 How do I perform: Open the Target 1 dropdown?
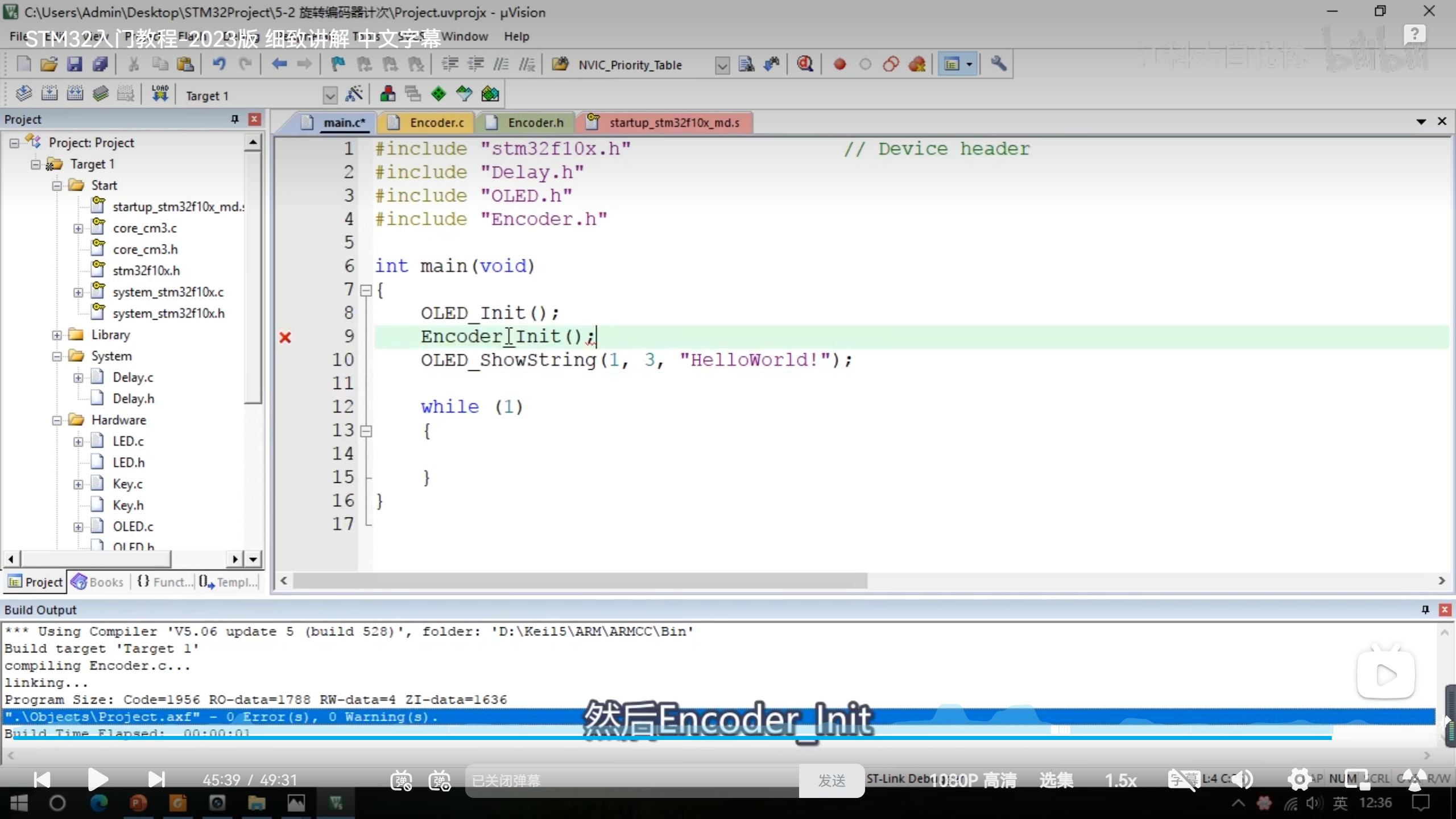pos(330,96)
